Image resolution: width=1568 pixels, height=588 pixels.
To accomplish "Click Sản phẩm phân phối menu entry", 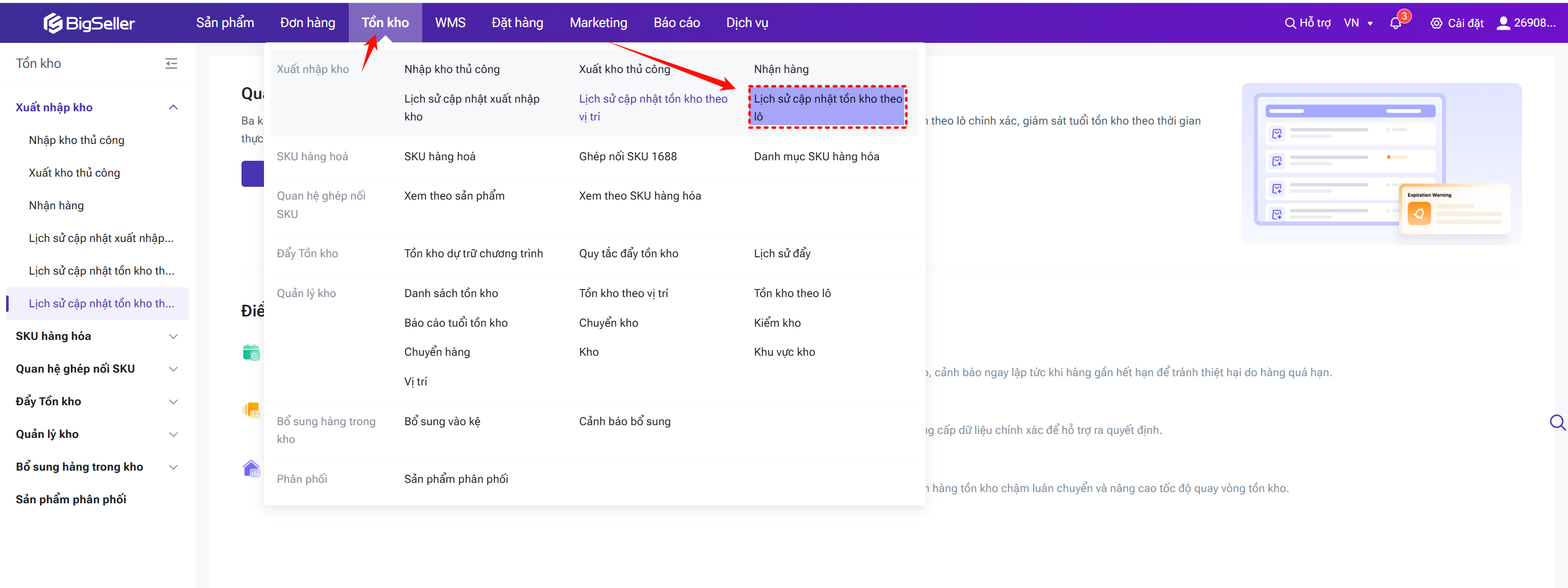I will tap(456, 479).
